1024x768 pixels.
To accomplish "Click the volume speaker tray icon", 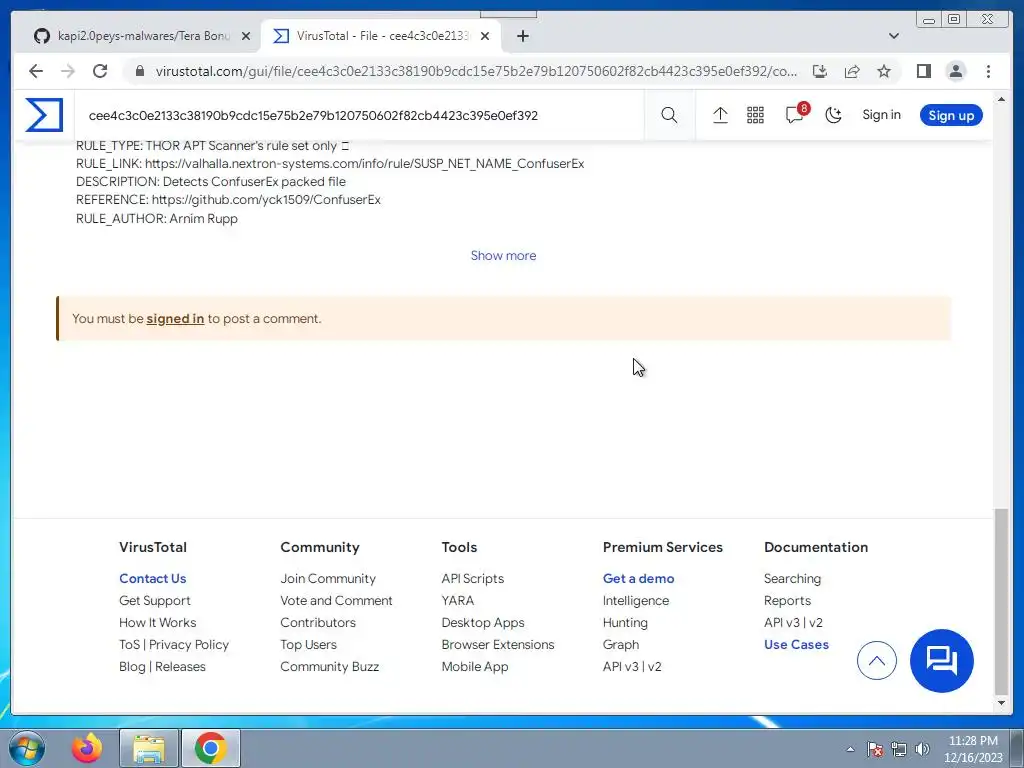I will (x=922, y=749).
